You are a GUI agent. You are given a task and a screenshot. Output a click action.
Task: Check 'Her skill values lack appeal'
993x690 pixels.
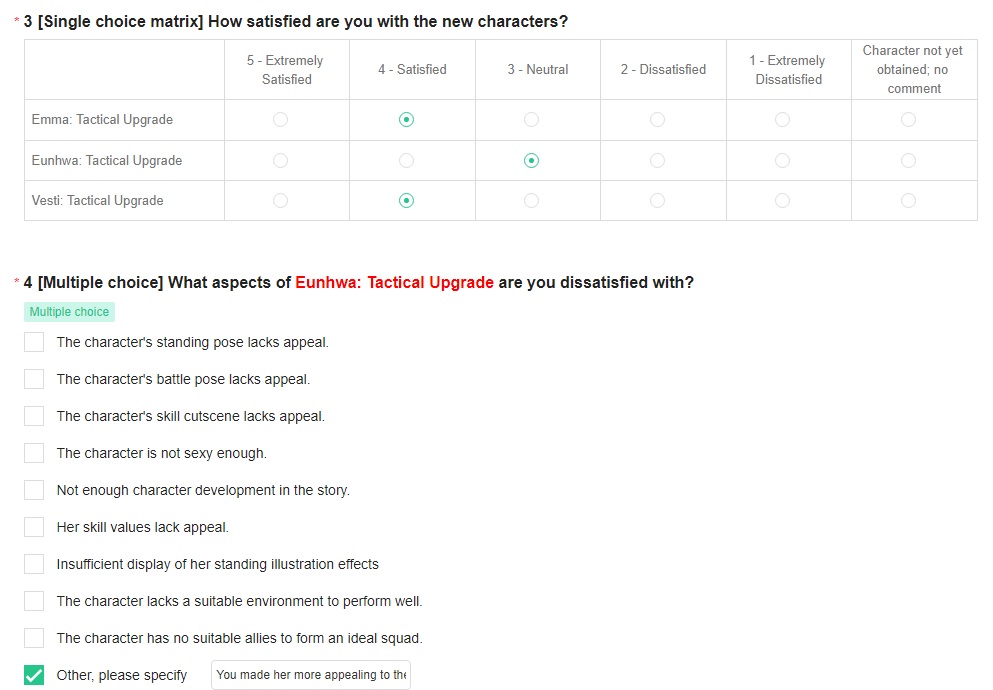click(x=34, y=527)
